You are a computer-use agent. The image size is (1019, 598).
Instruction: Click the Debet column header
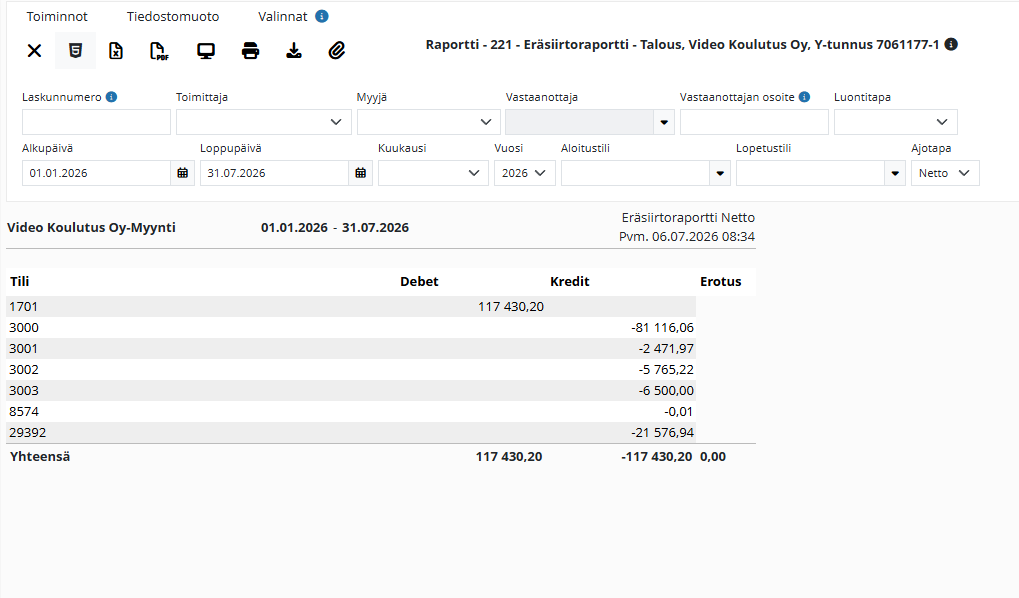(419, 281)
